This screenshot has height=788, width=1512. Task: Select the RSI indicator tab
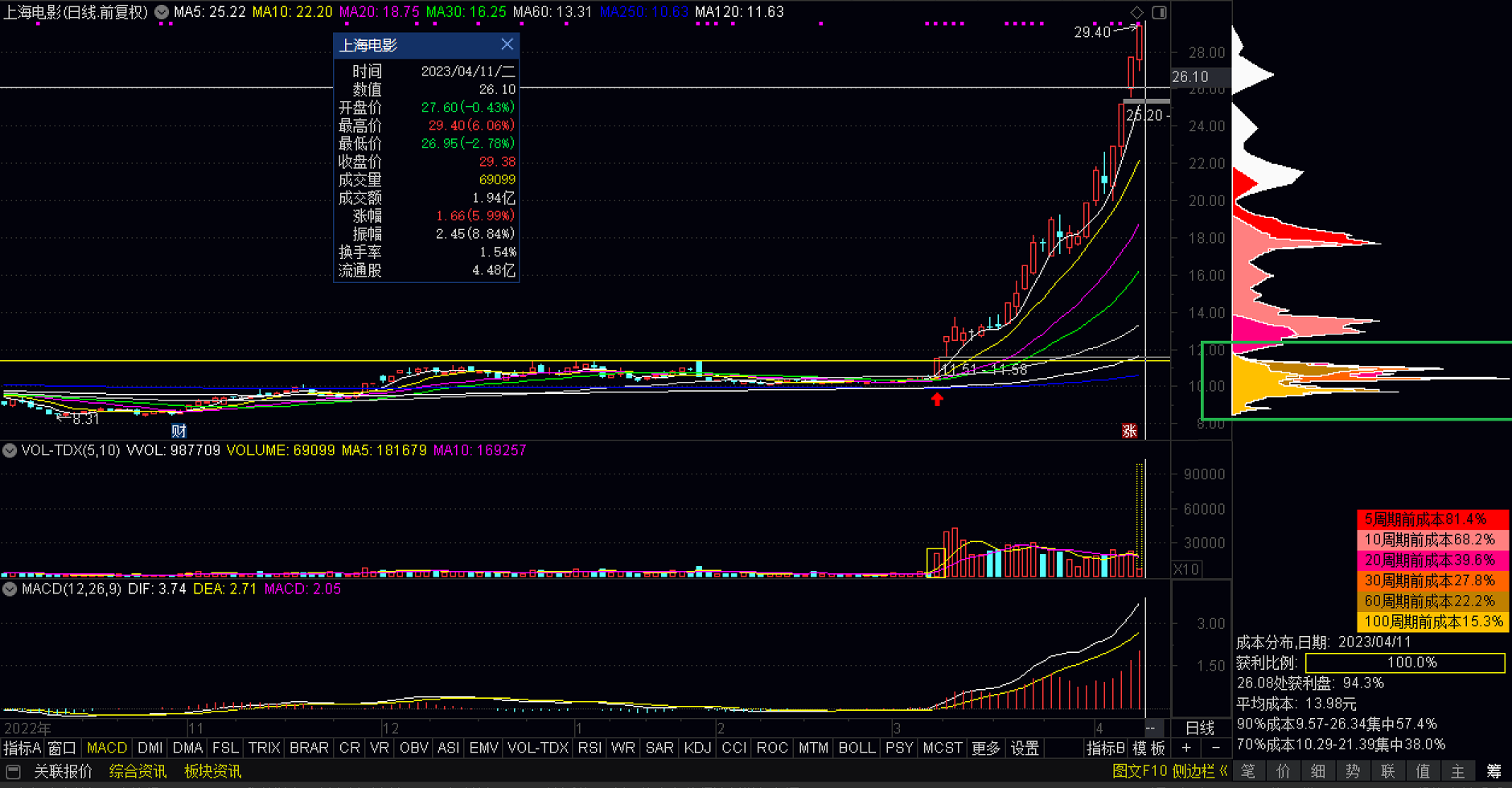point(590,748)
